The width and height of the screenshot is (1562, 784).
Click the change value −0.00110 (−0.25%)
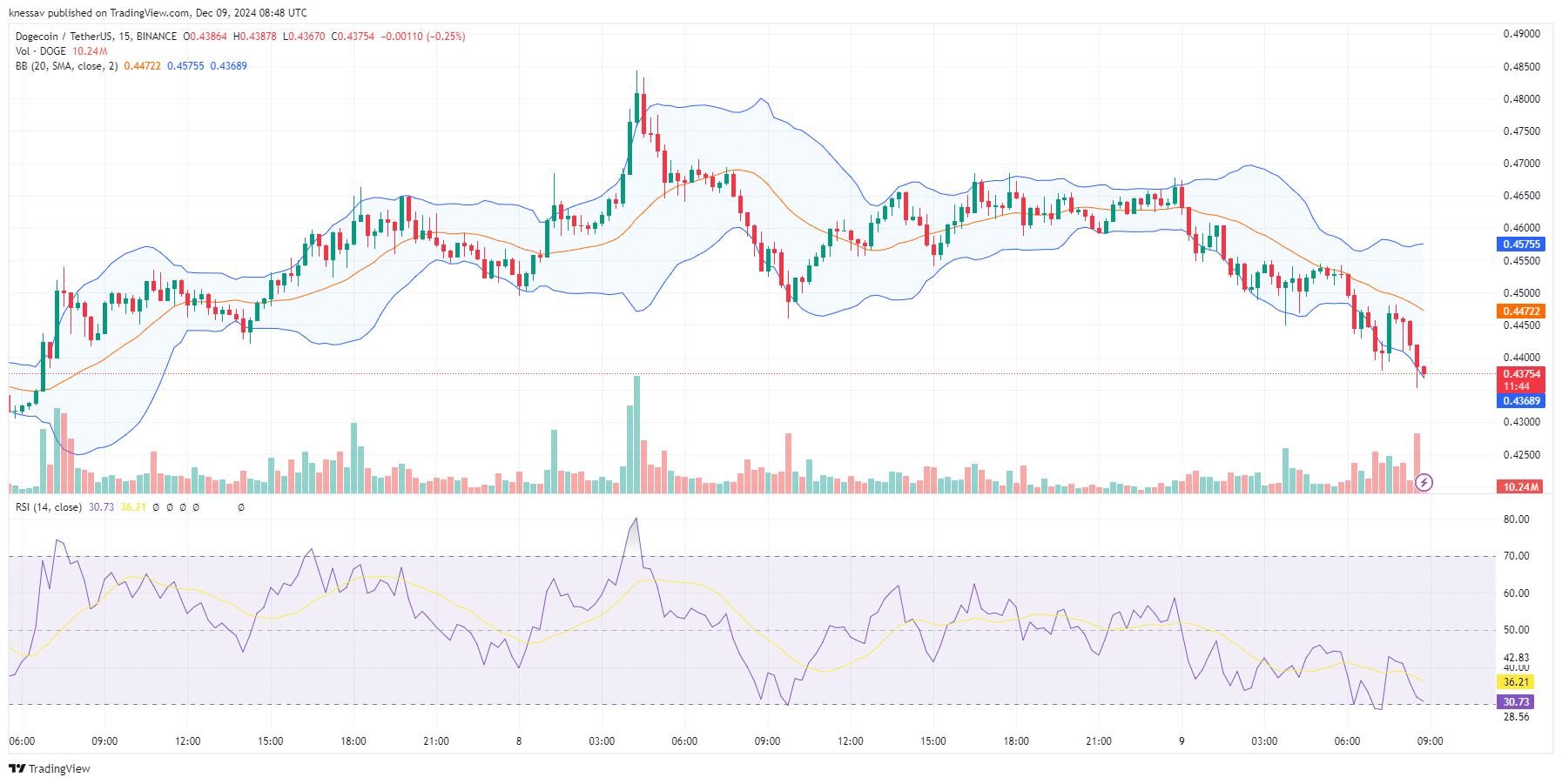[423, 37]
